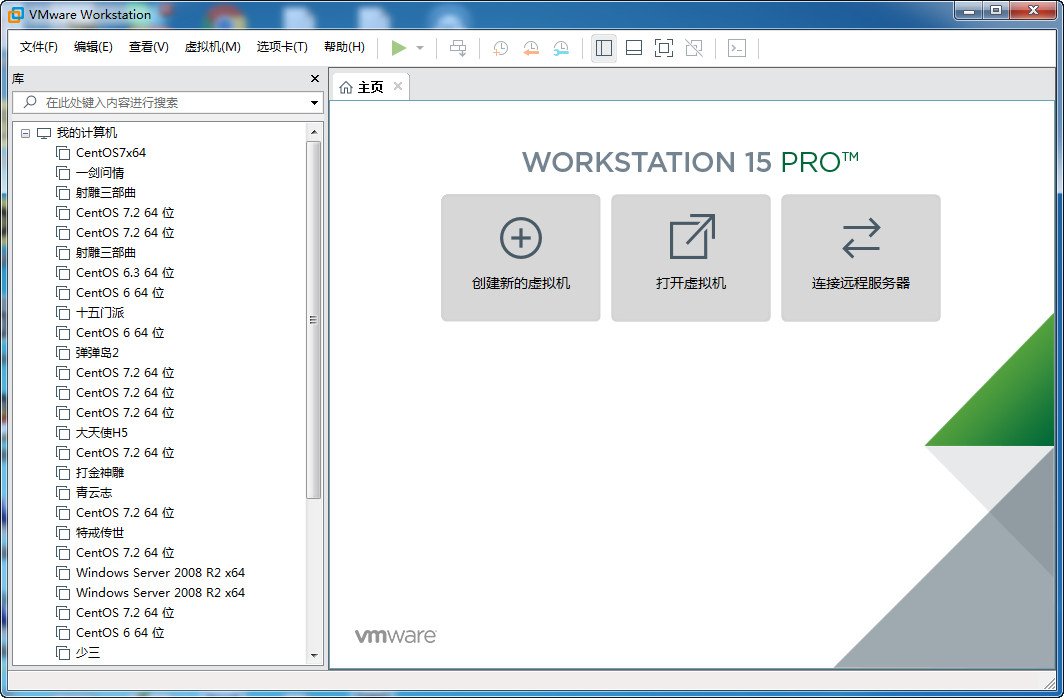Click 创建新的虚拟机 button
1064x698 pixels.
[520, 258]
